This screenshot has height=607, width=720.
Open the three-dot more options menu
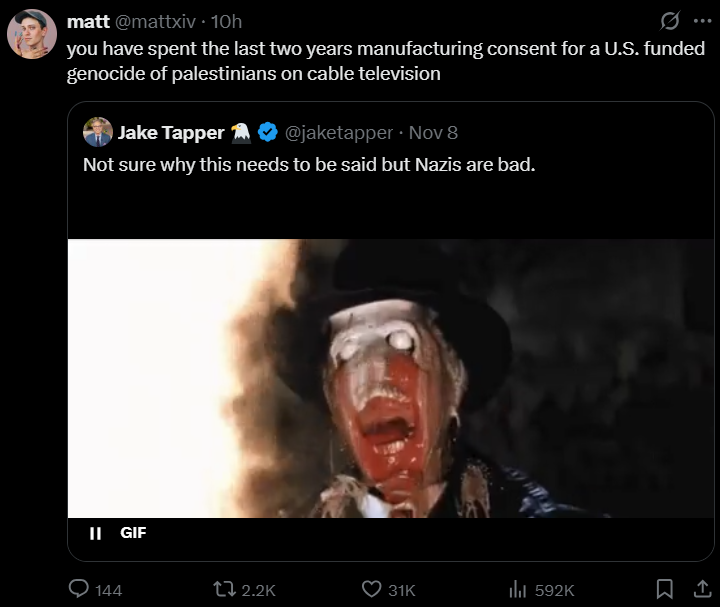coord(701,21)
